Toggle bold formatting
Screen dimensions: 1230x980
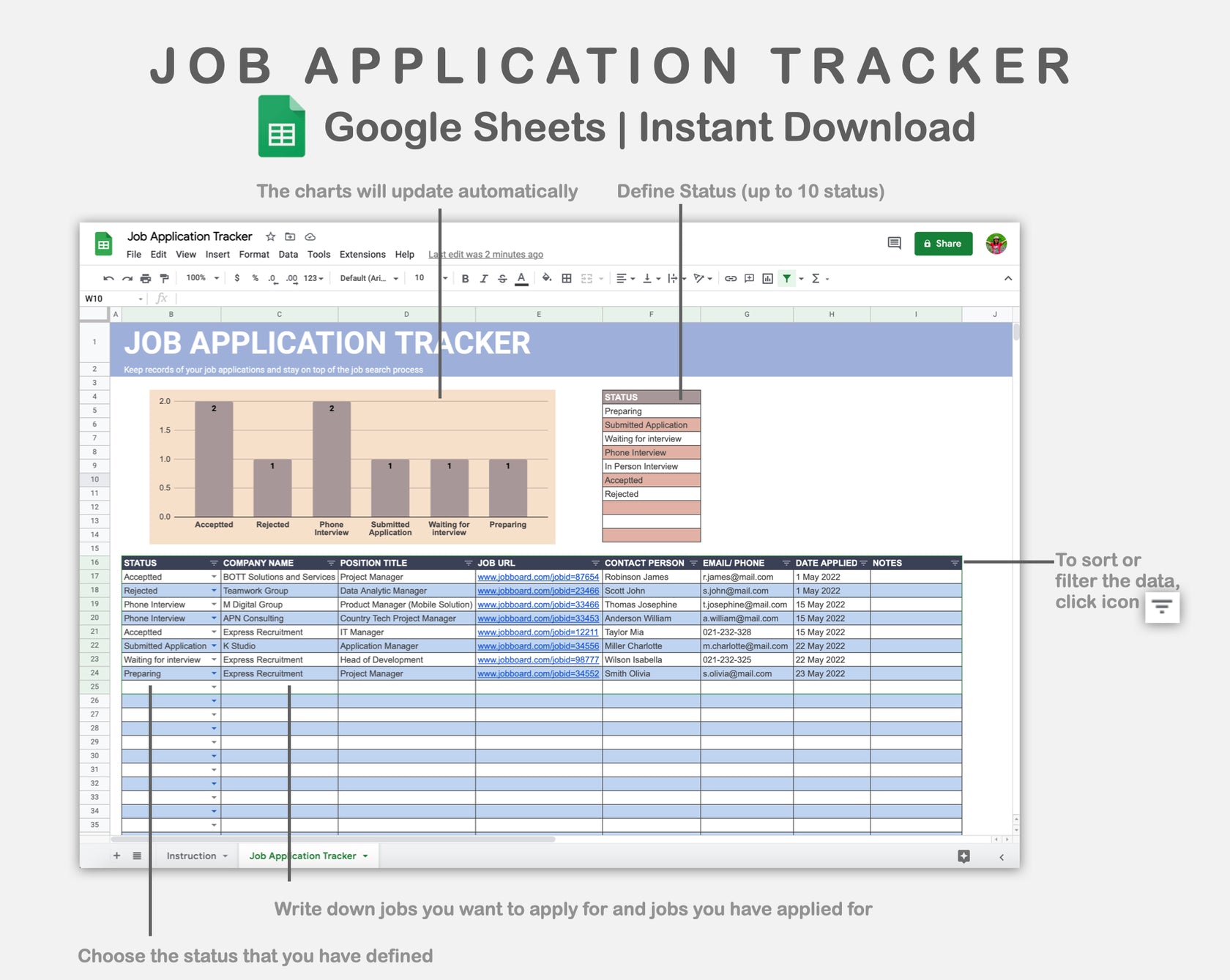click(x=466, y=278)
